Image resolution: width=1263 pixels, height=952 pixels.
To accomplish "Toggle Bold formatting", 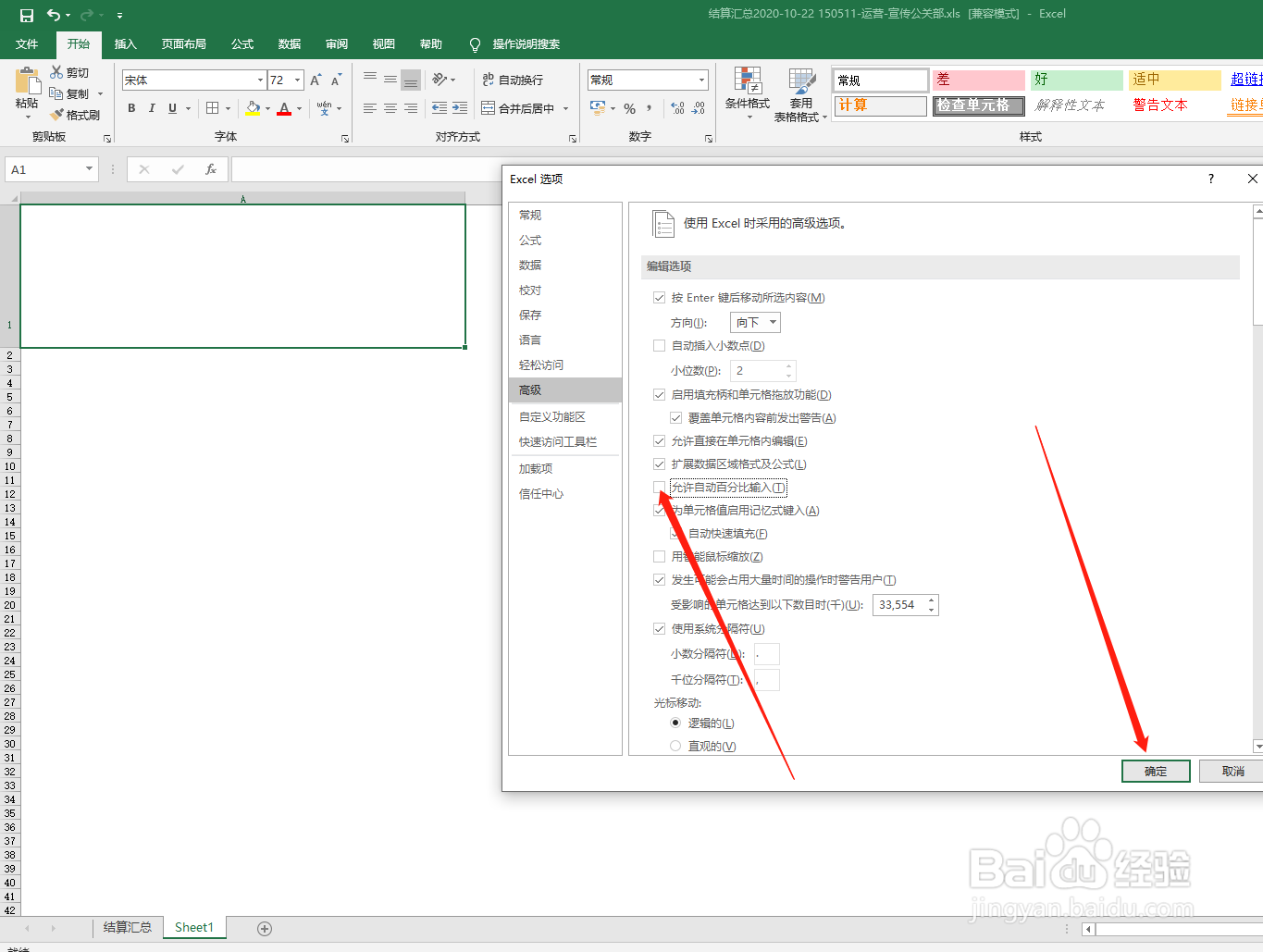I will coord(131,108).
